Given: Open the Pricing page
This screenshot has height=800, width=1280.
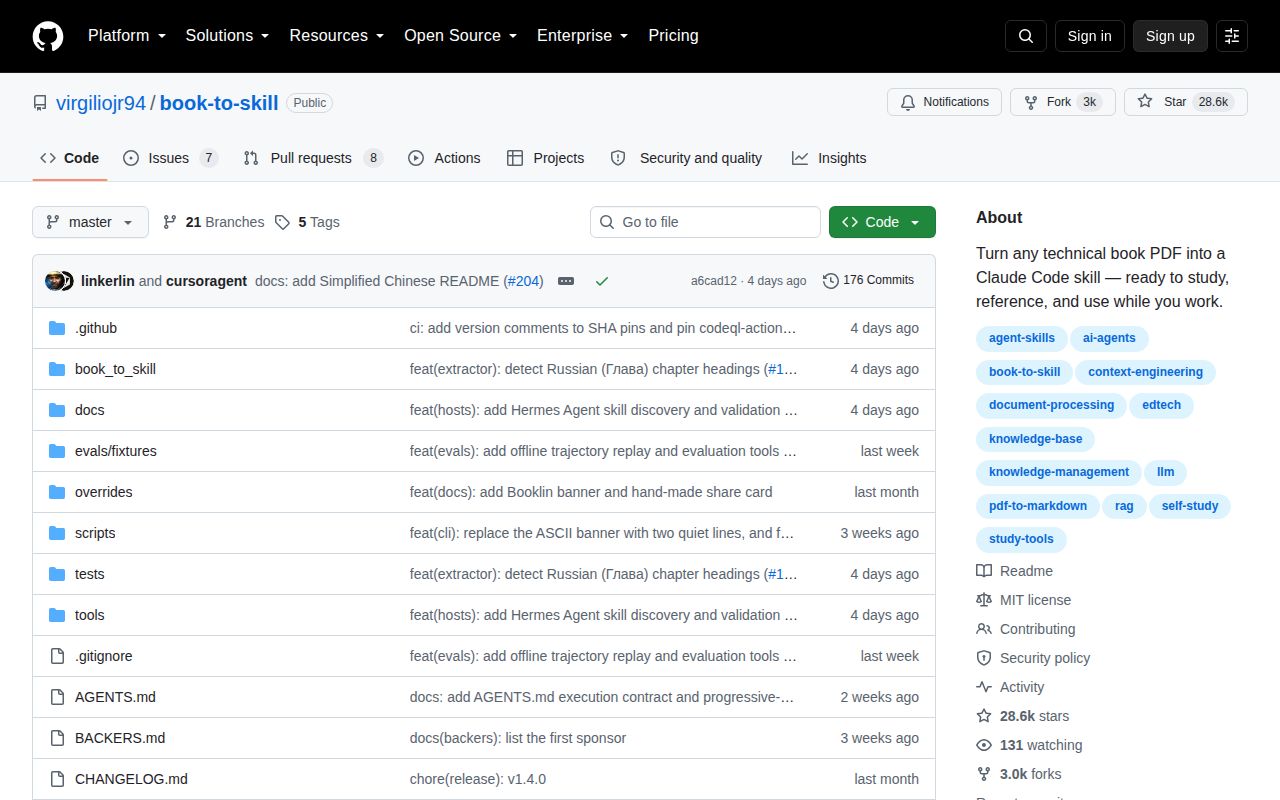Looking at the screenshot, I should pos(673,35).
